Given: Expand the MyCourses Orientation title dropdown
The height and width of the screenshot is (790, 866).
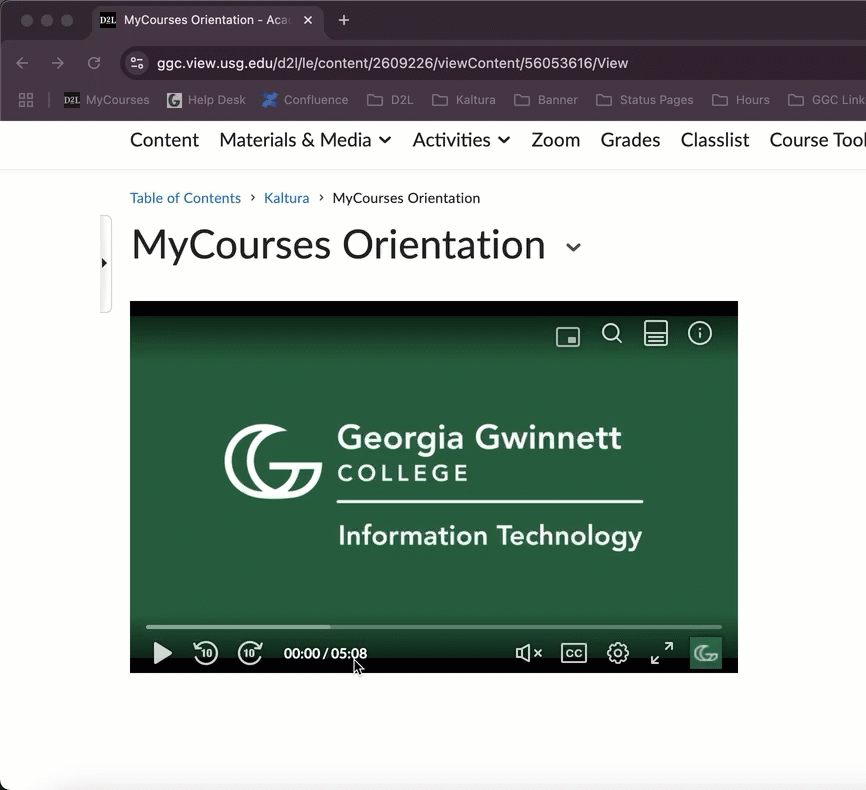Looking at the screenshot, I should coord(574,247).
